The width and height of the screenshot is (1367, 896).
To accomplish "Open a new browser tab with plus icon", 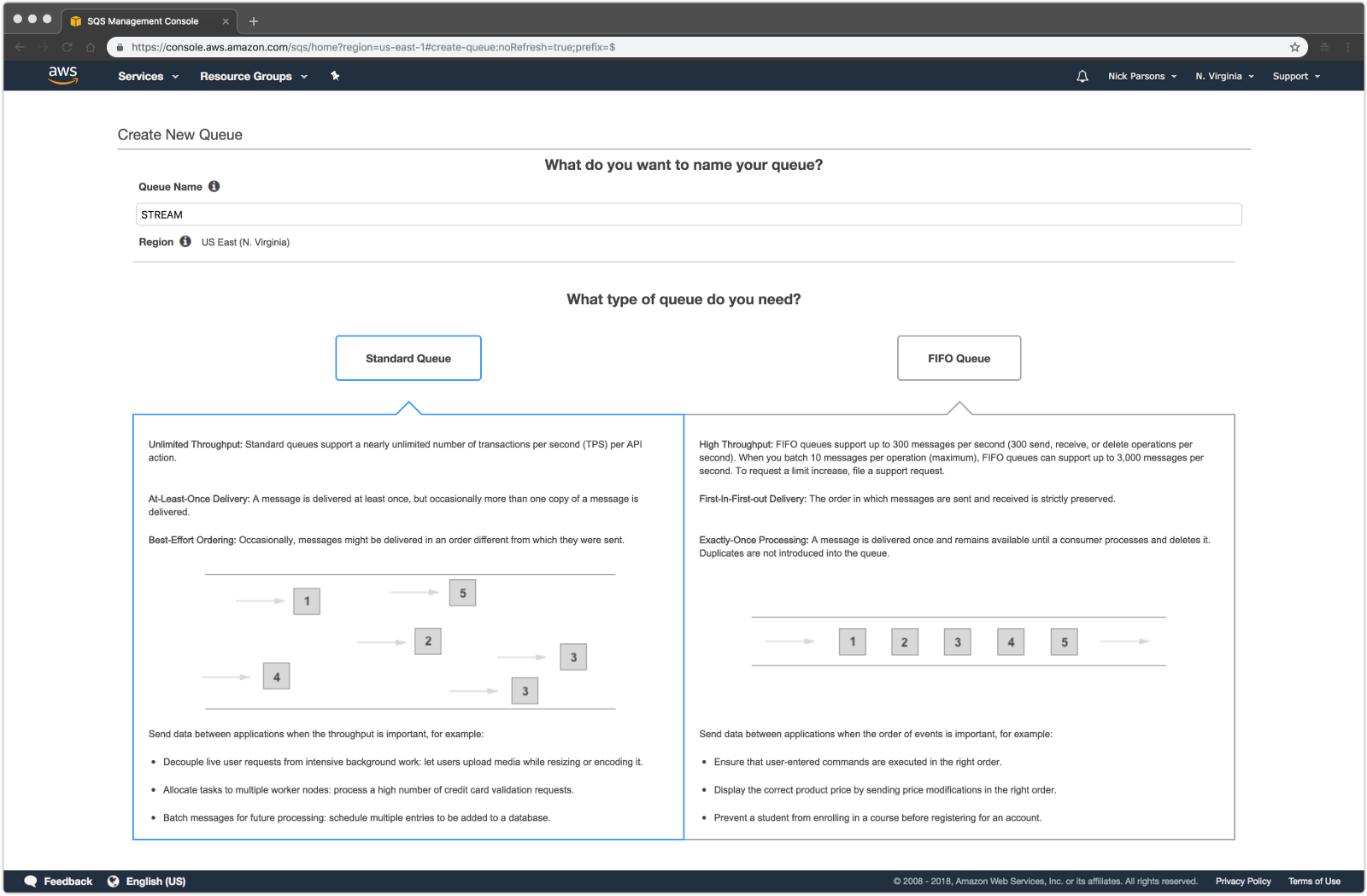I will coord(254,21).
